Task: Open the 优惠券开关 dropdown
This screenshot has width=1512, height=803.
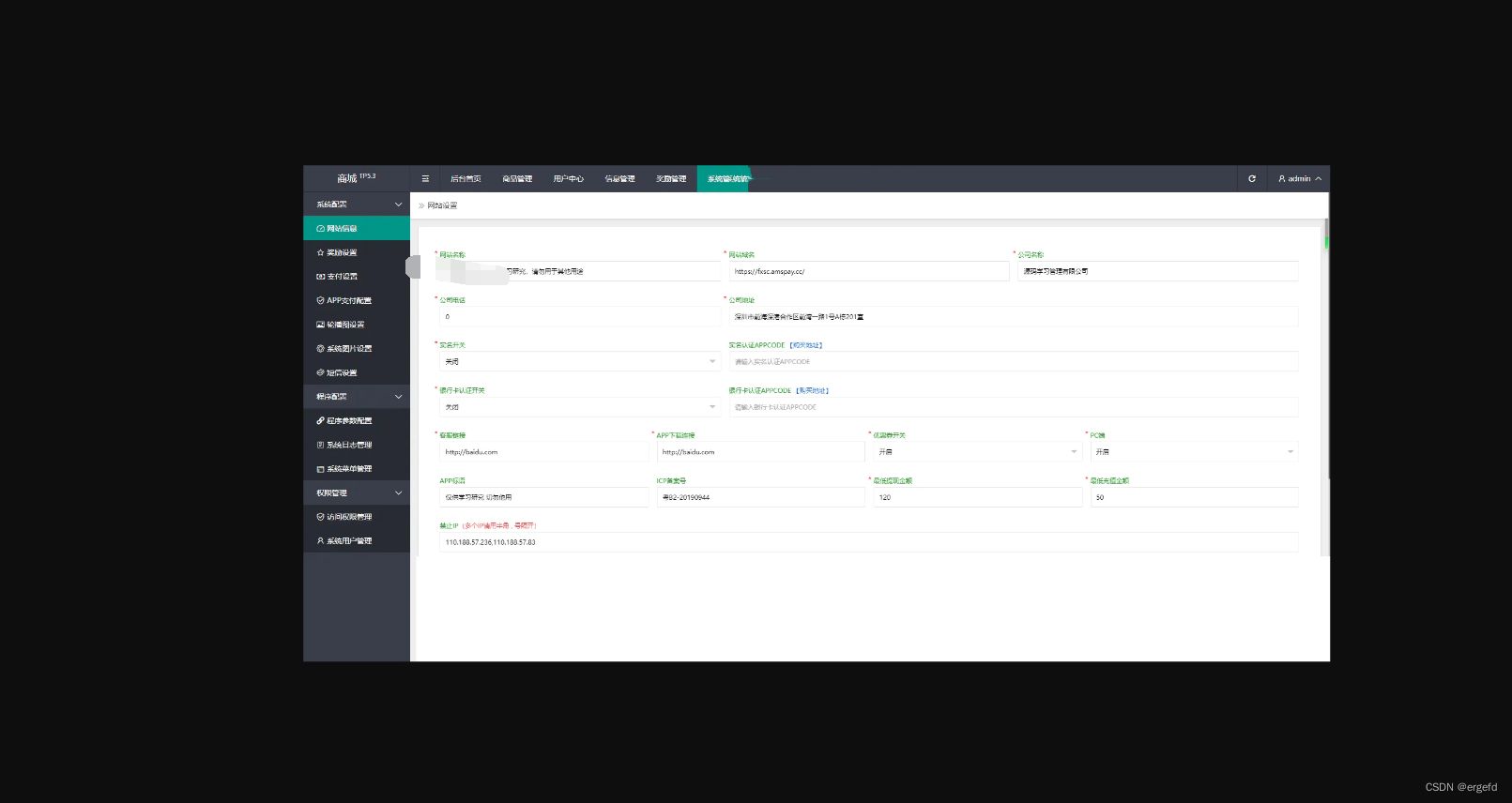Action: (976, 452)
